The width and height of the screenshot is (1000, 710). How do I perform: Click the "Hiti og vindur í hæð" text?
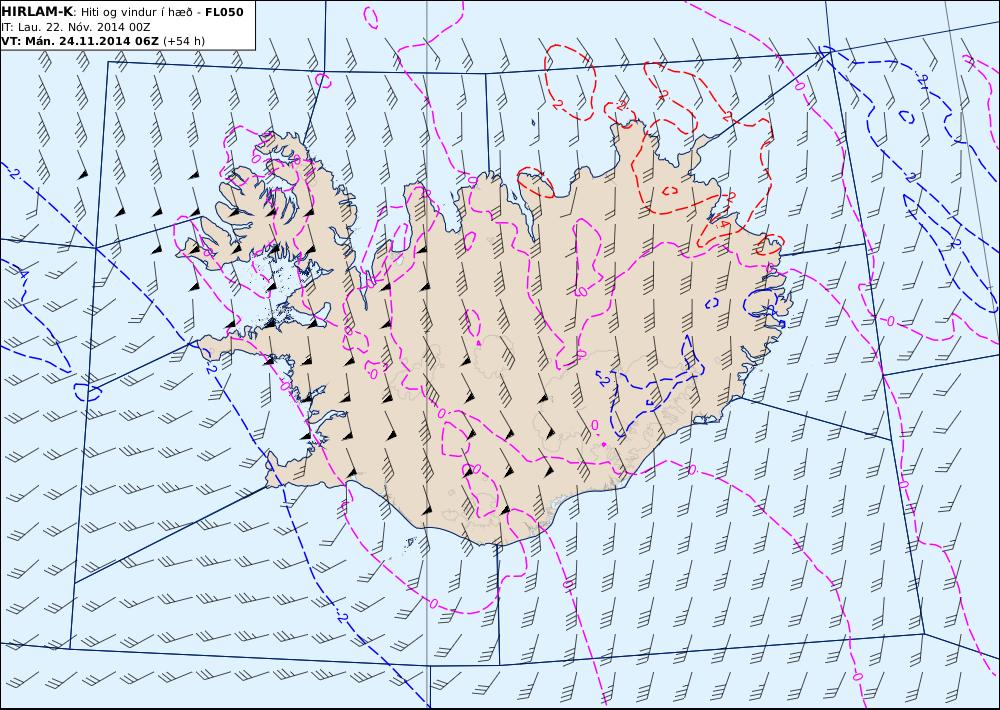click(136, 12)
